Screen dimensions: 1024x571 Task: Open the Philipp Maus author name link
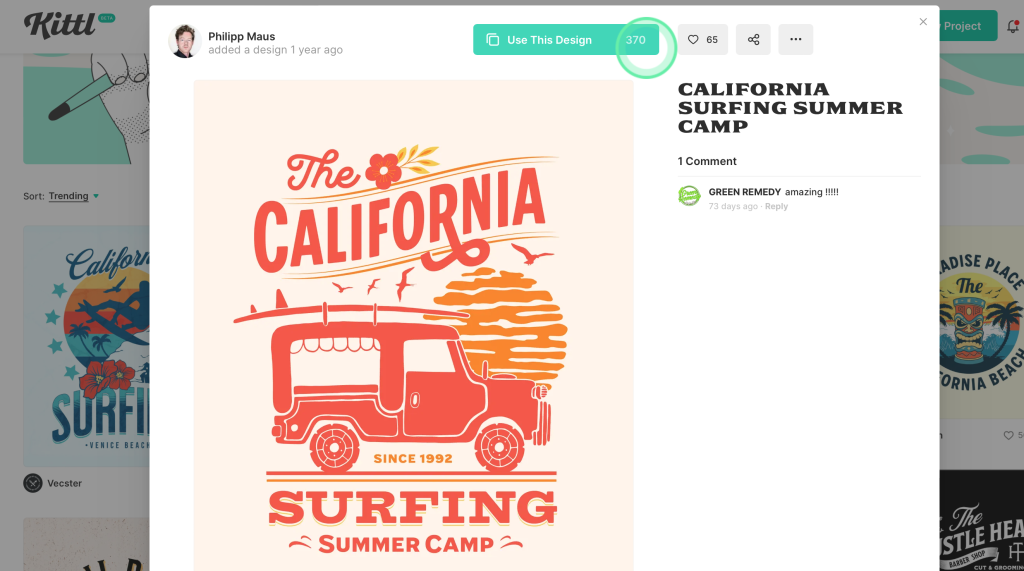[x=241, y=36]
